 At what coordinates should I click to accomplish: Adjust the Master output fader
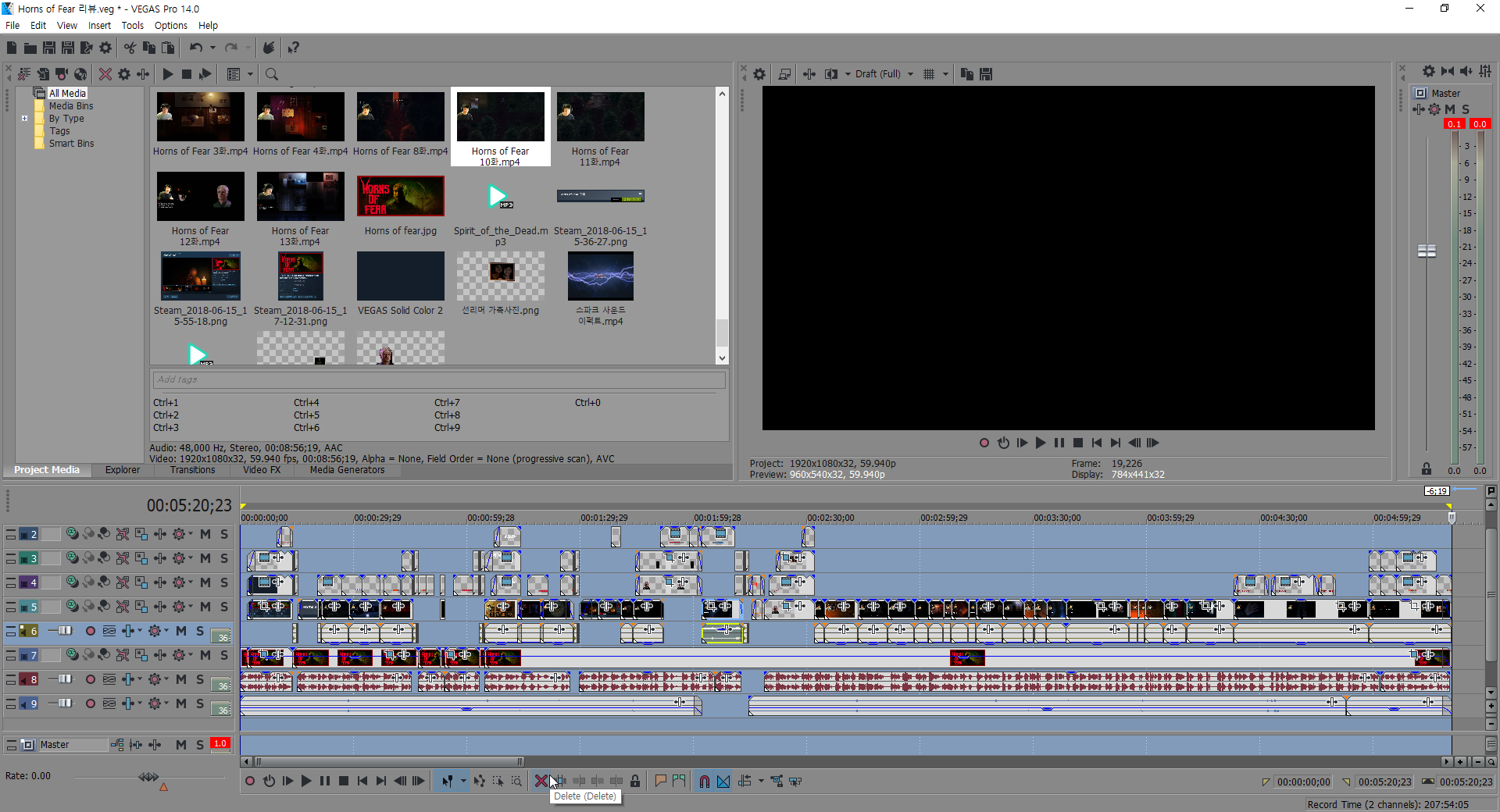[x=1427, y=251]
